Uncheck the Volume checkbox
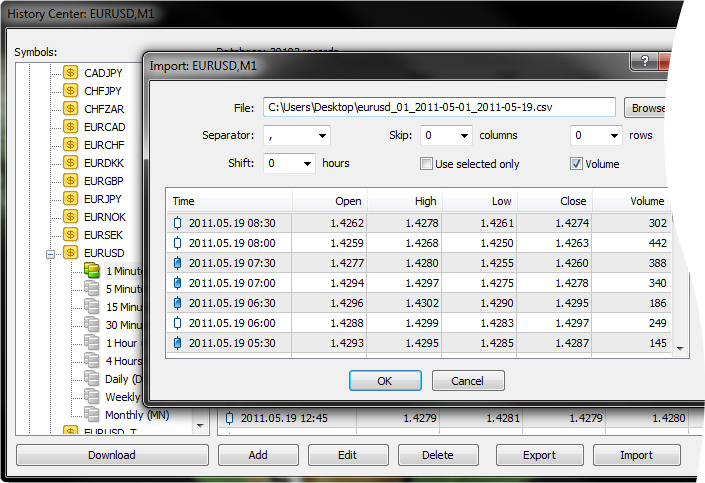Image resolution: width=705 pixels, height=483 pixels. (x=576, y=164)
